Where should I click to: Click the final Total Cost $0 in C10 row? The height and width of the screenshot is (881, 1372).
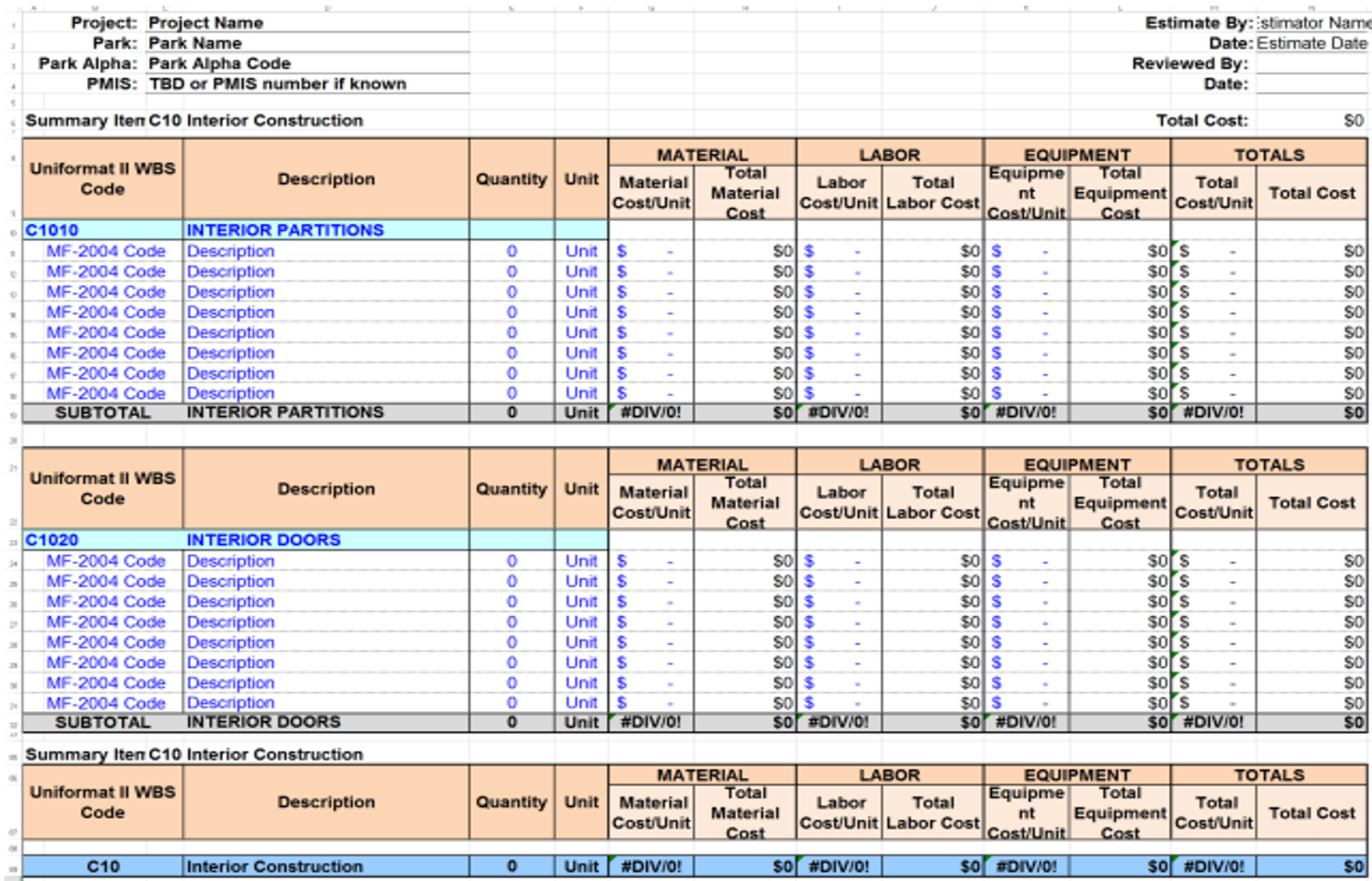[x=1311, y=866]
